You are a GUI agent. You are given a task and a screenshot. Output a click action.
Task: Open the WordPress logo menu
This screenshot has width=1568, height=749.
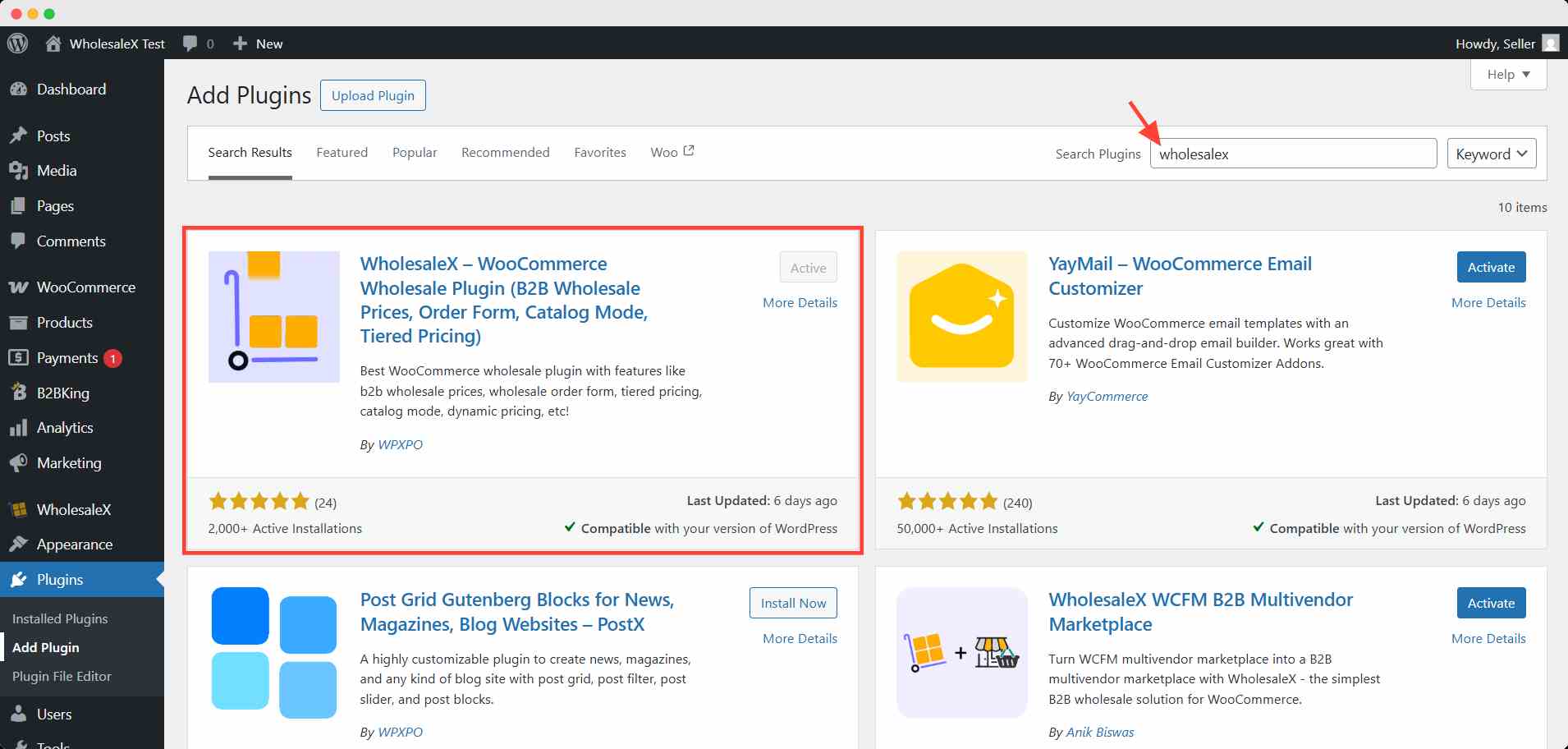coord(17,44)
